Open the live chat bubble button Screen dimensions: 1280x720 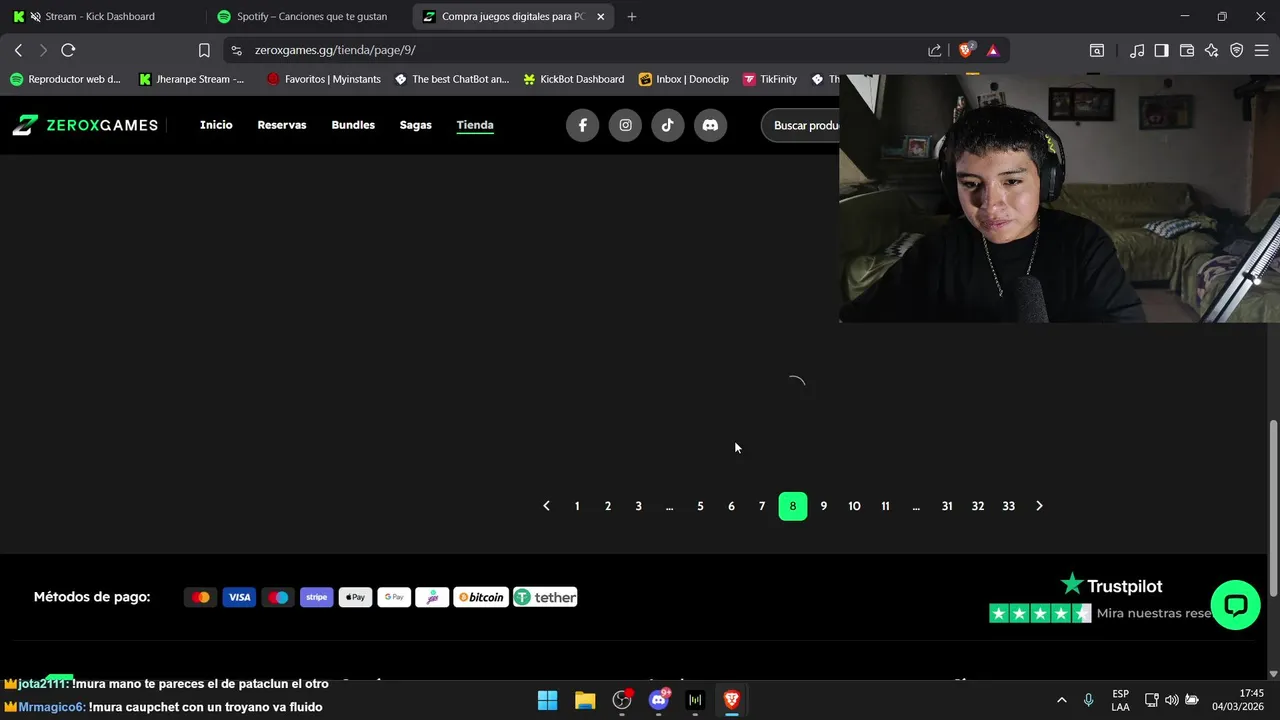(x=1235, y=604)
